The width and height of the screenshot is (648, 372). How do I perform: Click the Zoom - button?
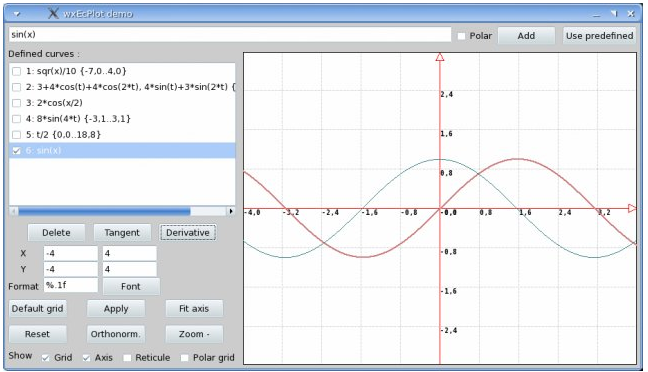click(194, 334)
